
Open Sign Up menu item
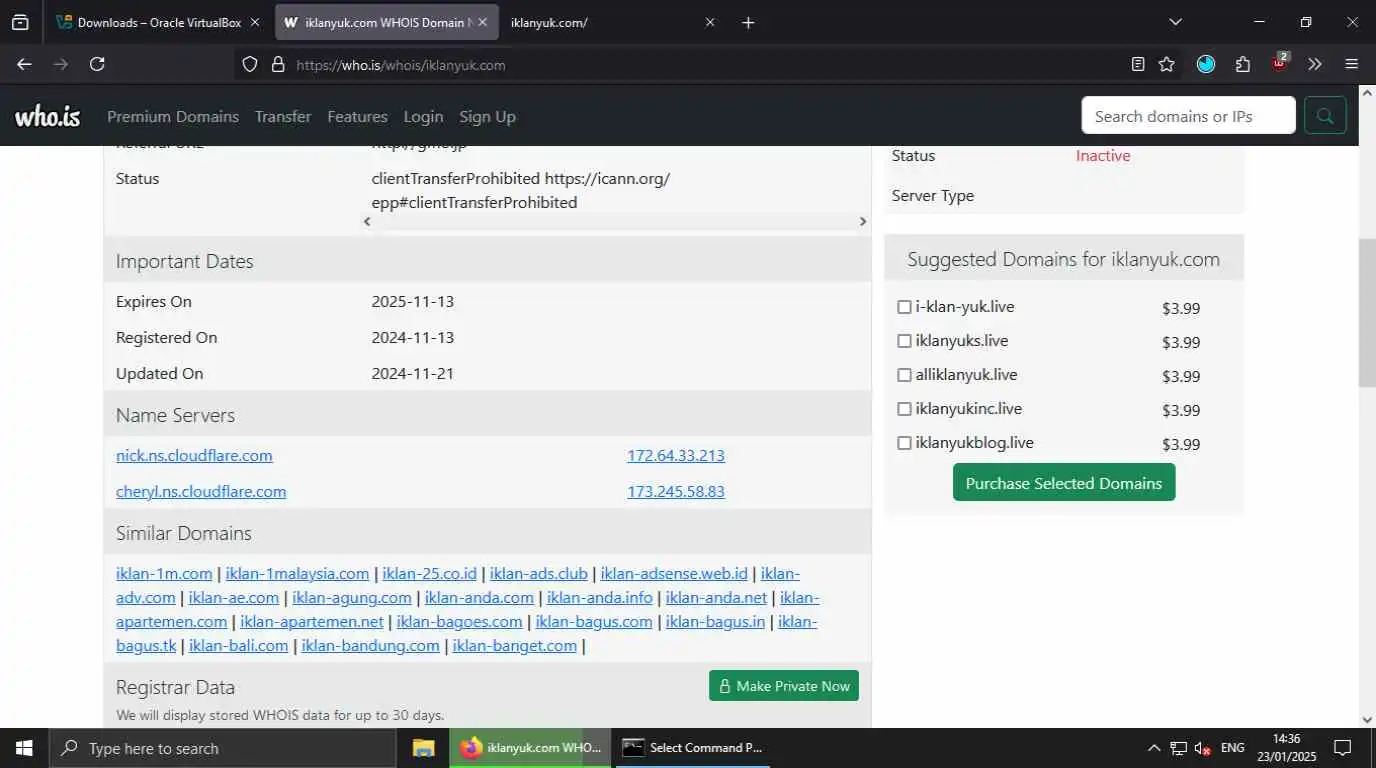coord(487,117)
